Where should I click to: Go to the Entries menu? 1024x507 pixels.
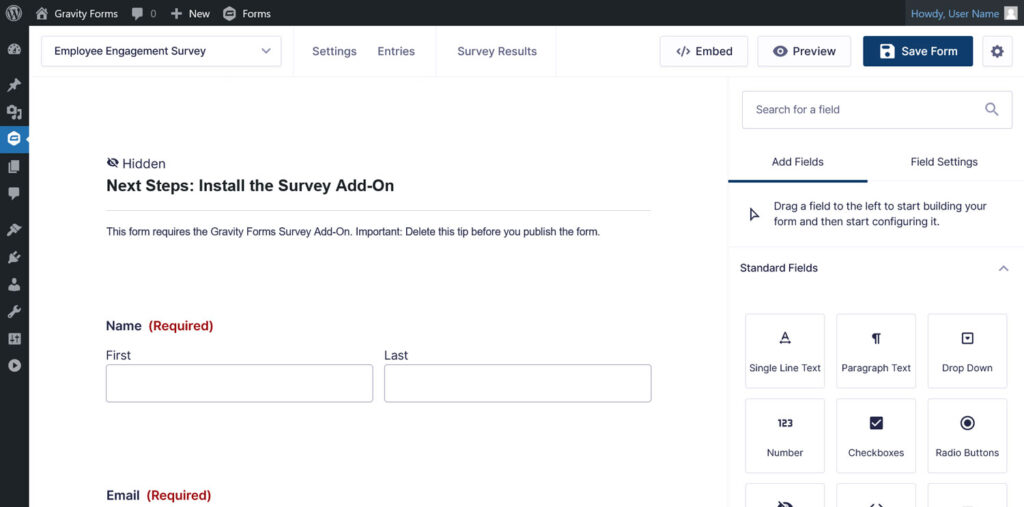click(396, 51)
